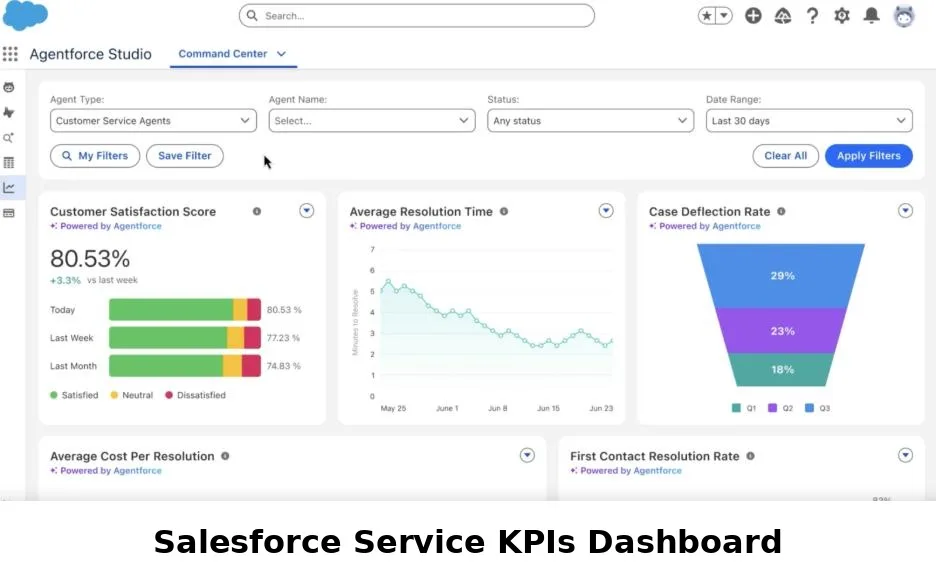Click the user avatar profile icon
Image resolution: width=936 pixels, height=573 pixels.
coord(904,16)
